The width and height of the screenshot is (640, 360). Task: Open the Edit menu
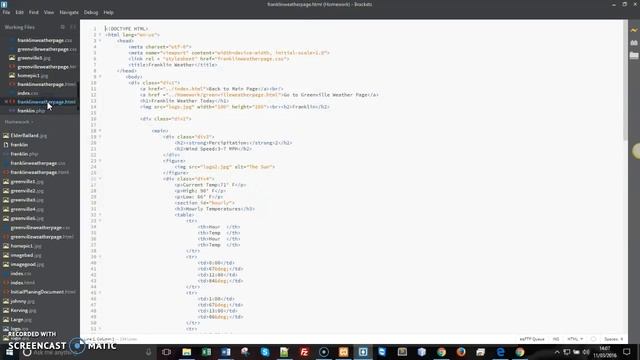19,13
